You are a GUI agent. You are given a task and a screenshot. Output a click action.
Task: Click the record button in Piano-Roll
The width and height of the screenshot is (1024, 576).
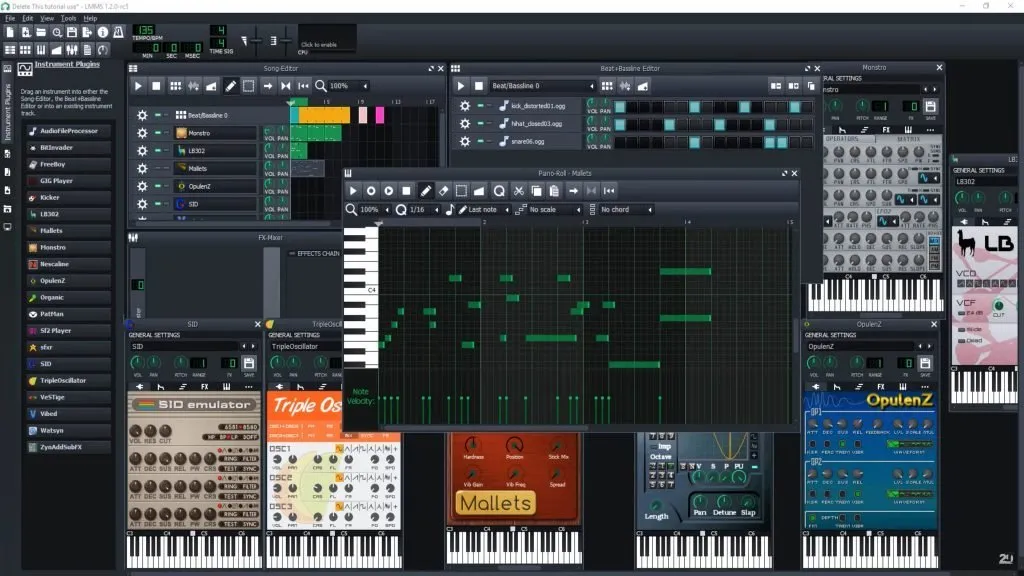coord(371,190)
